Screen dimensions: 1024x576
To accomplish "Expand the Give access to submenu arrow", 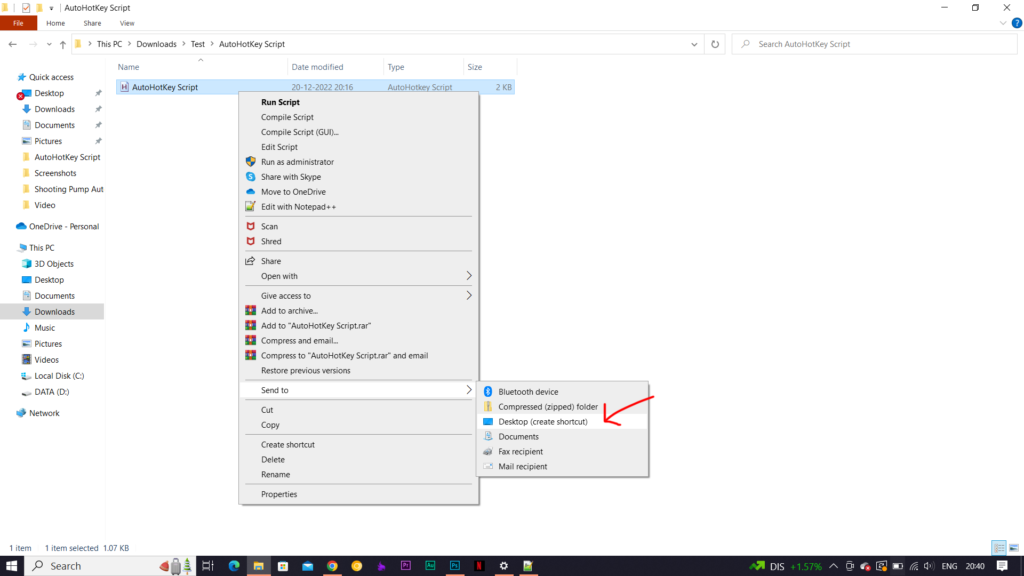I will coord(468,295).
